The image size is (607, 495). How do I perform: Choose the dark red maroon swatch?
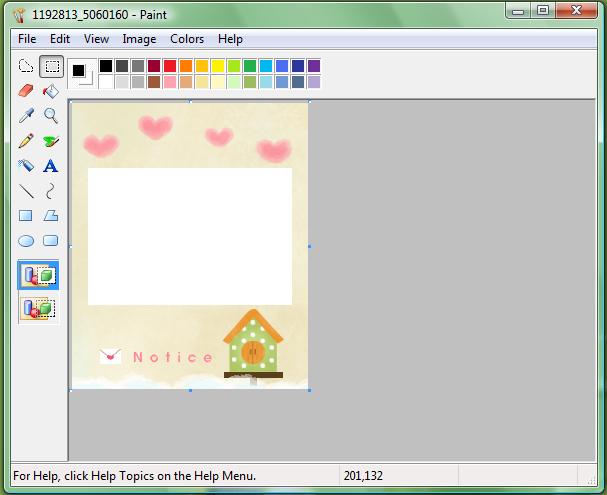click(154, 66)
